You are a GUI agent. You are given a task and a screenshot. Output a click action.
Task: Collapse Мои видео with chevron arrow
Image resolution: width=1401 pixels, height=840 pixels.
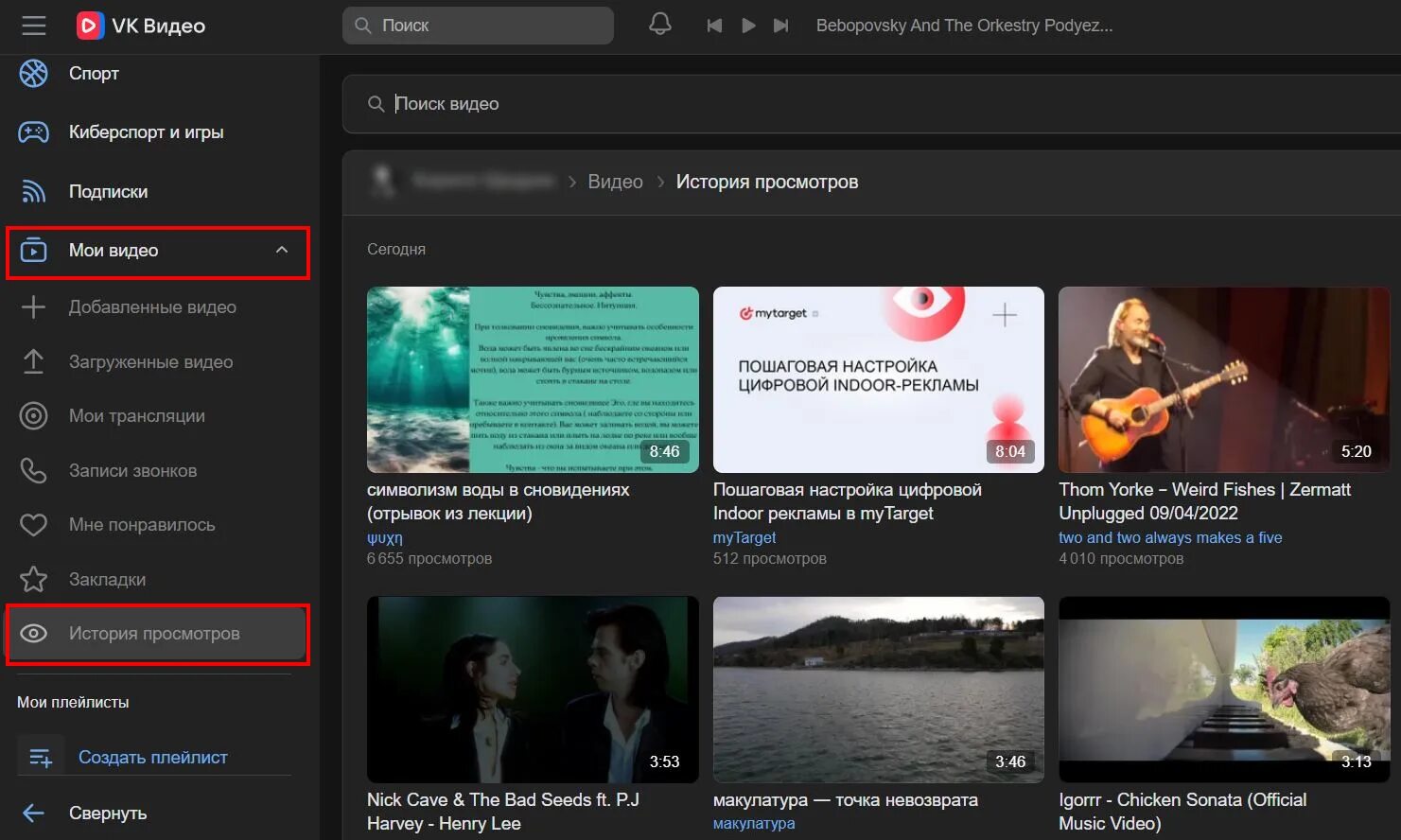point(282,250)
